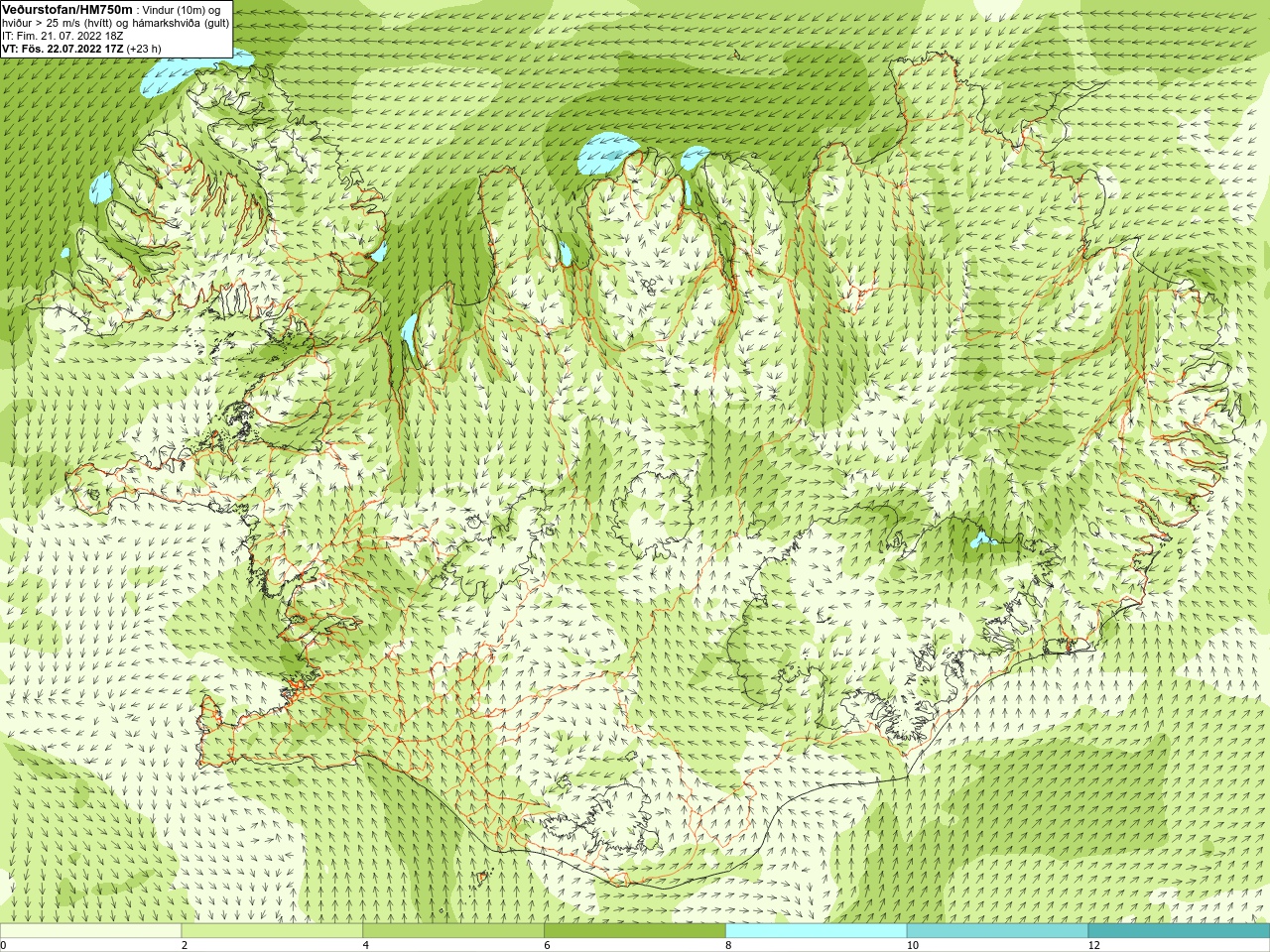
Task: Click the legend scale label "2"
Action: point(185,945)
